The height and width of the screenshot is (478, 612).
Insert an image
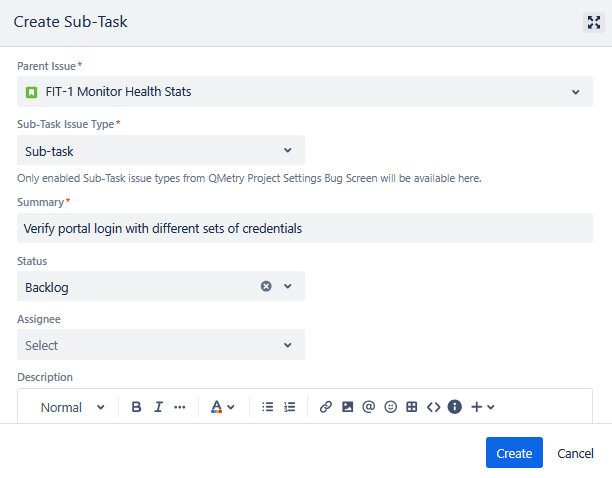(x=347, y=407)
